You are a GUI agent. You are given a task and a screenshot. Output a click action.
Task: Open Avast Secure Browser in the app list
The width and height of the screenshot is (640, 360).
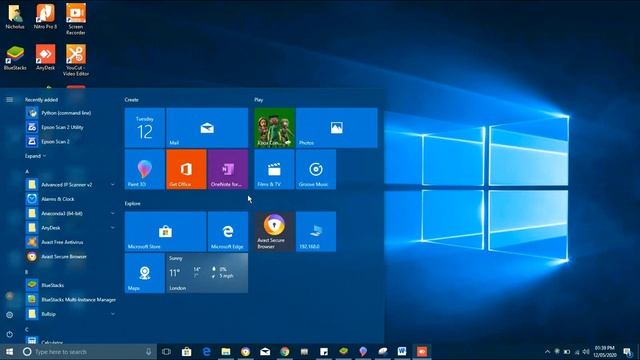tap(70, 256)
